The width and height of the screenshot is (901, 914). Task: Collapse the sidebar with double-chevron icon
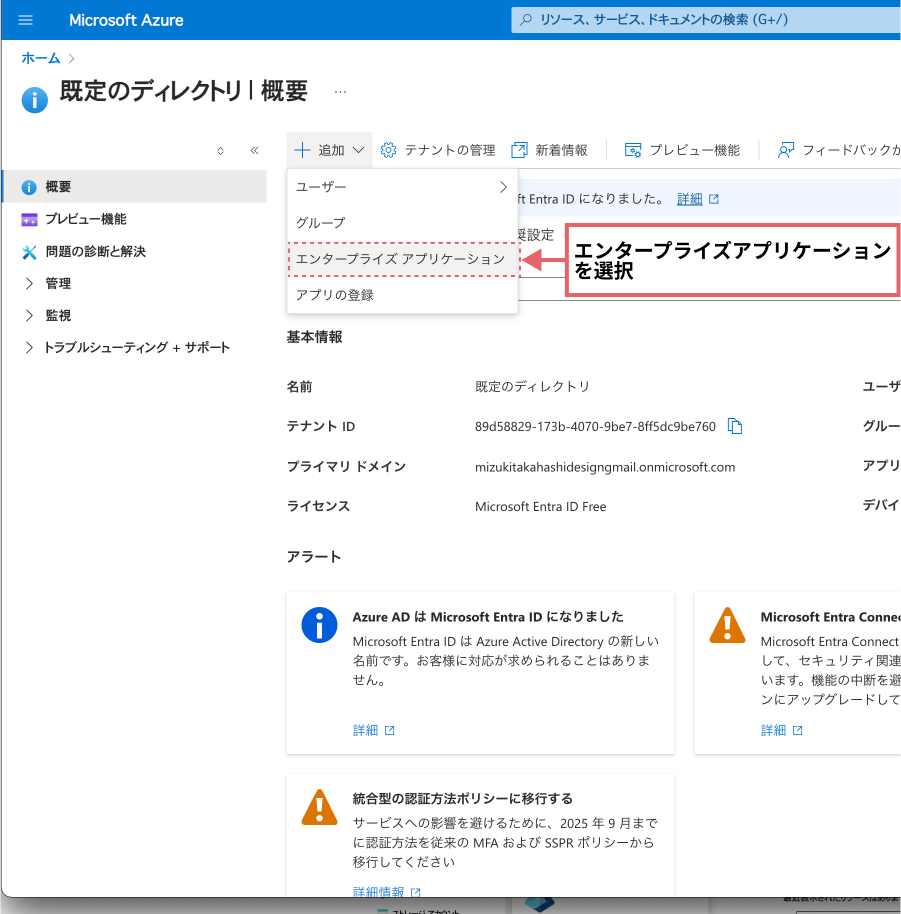(x=254, y=151)
